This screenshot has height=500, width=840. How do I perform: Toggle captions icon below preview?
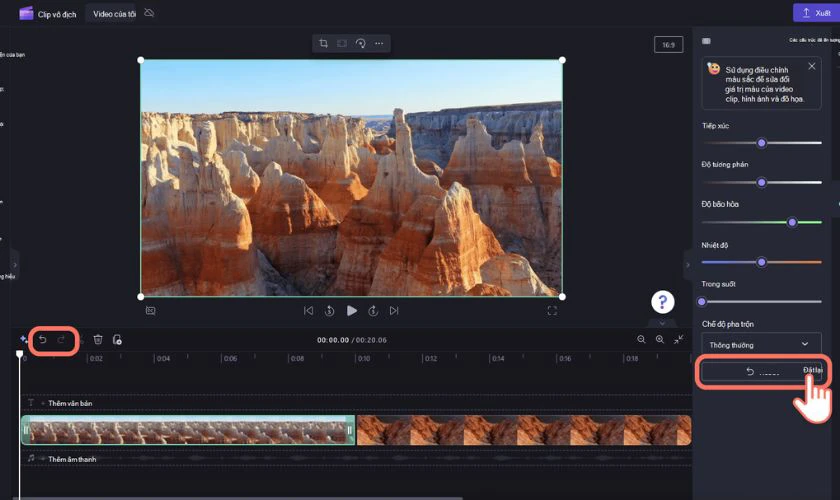pyautogui.click(x=151, y=311)
